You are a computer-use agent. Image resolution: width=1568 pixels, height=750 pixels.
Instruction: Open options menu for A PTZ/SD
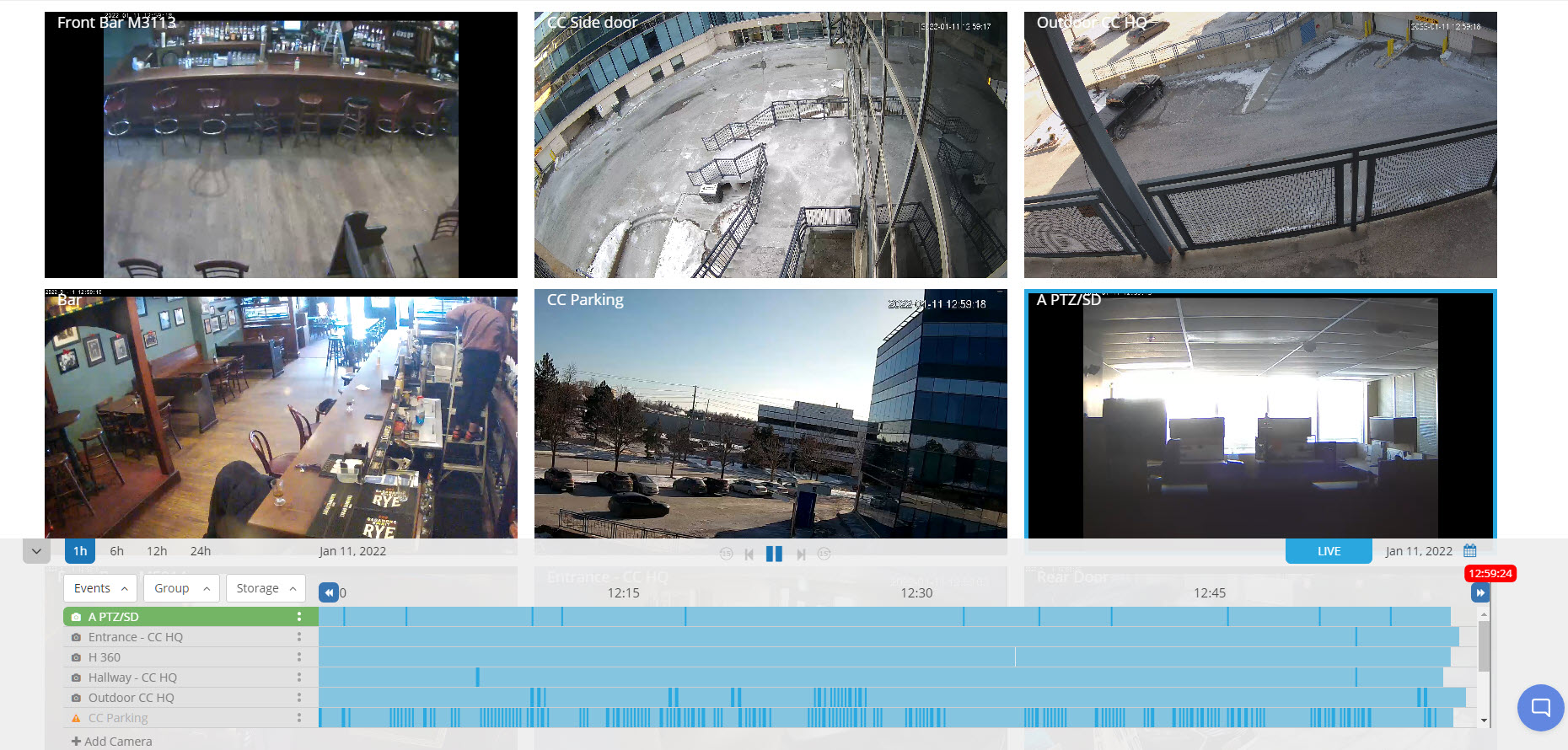point(299,617)
